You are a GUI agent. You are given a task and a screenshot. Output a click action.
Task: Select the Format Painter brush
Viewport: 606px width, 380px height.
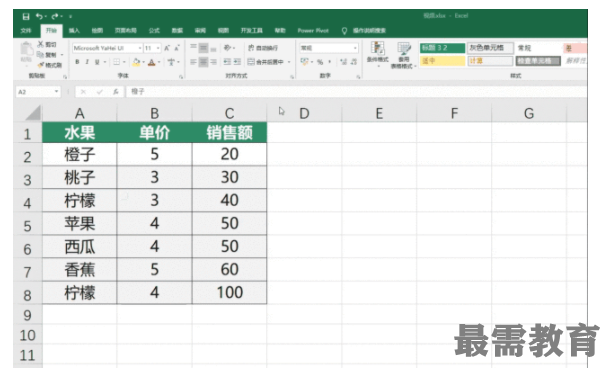[41, 65]
